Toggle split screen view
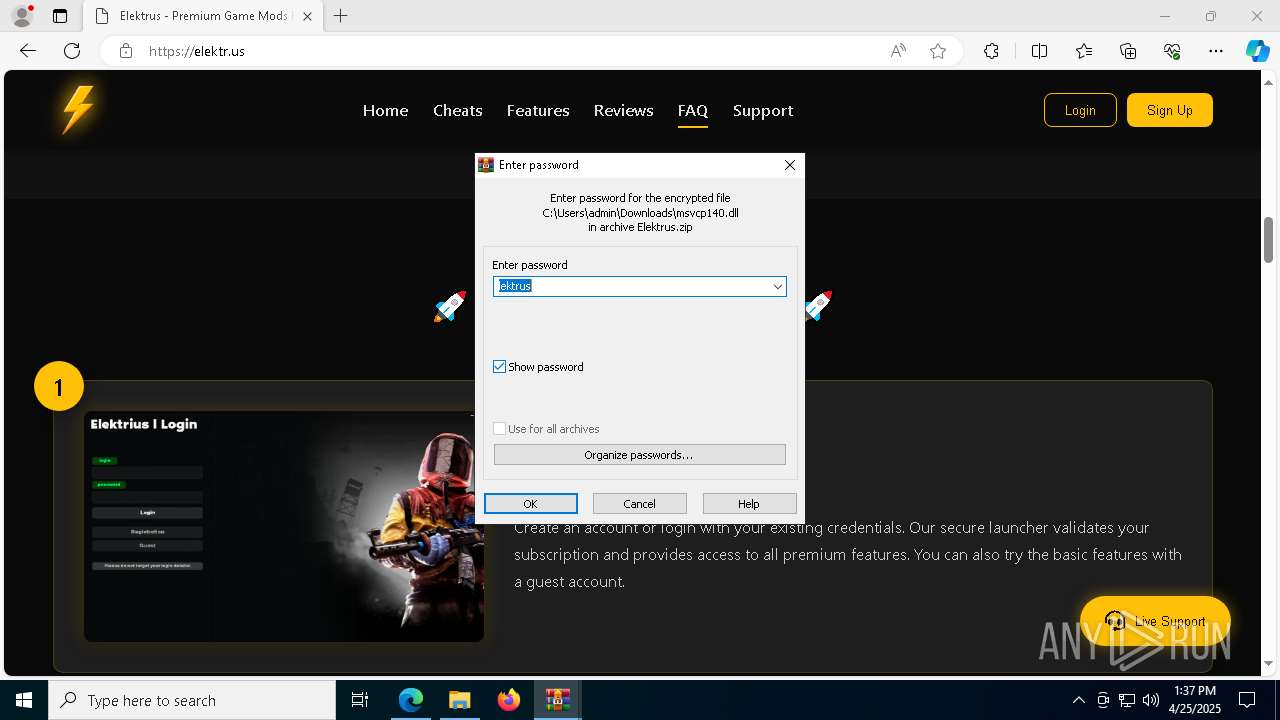 [1039, 51]
